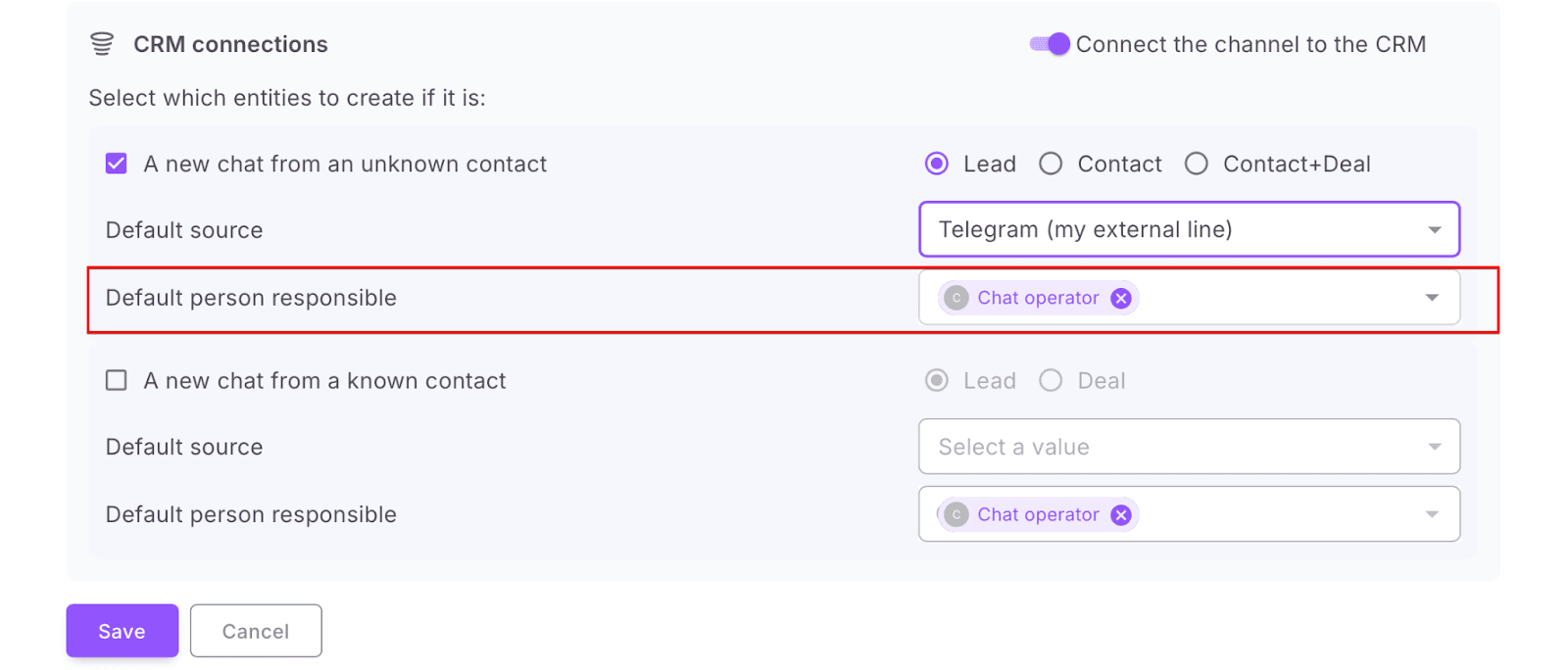This screenshot has height=670, width=1568.
Task: Expand known contact Default person responsible arrow
Action: (1432, 515)
